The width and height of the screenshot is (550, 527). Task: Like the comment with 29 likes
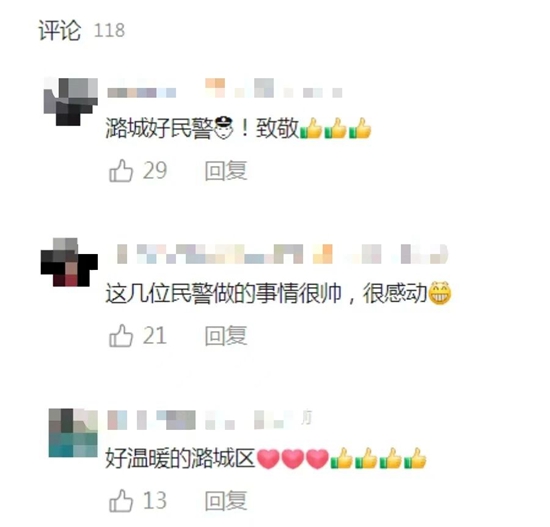coord(121,171)
